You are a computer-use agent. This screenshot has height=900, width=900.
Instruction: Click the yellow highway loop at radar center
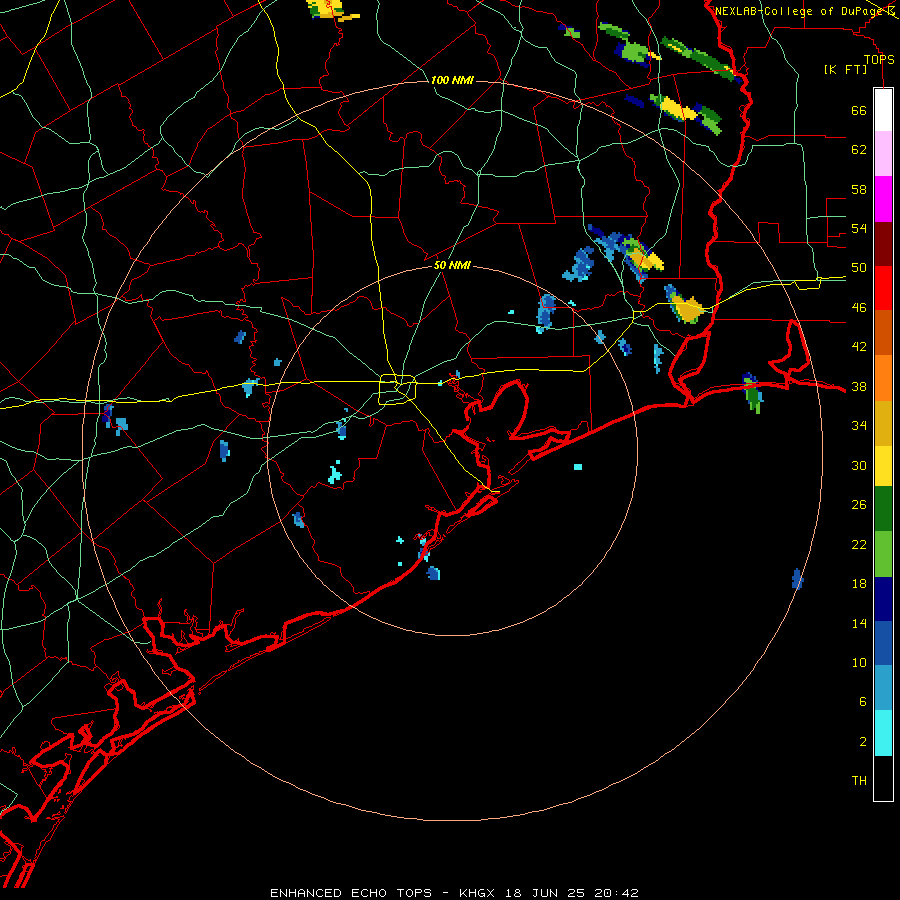coord(398,389)
